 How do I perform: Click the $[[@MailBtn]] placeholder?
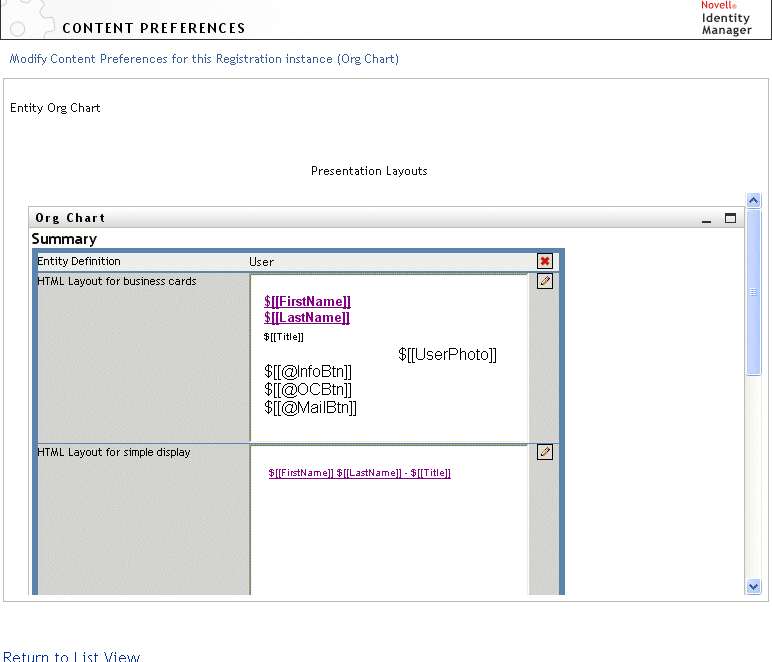coord(310,407)
